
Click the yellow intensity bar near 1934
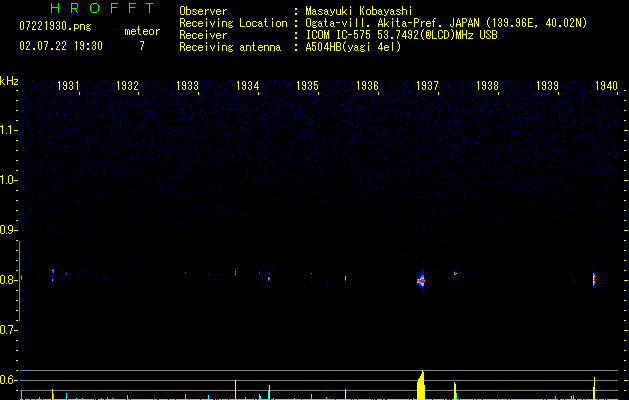pyautogui.click(x=235, y=390)
